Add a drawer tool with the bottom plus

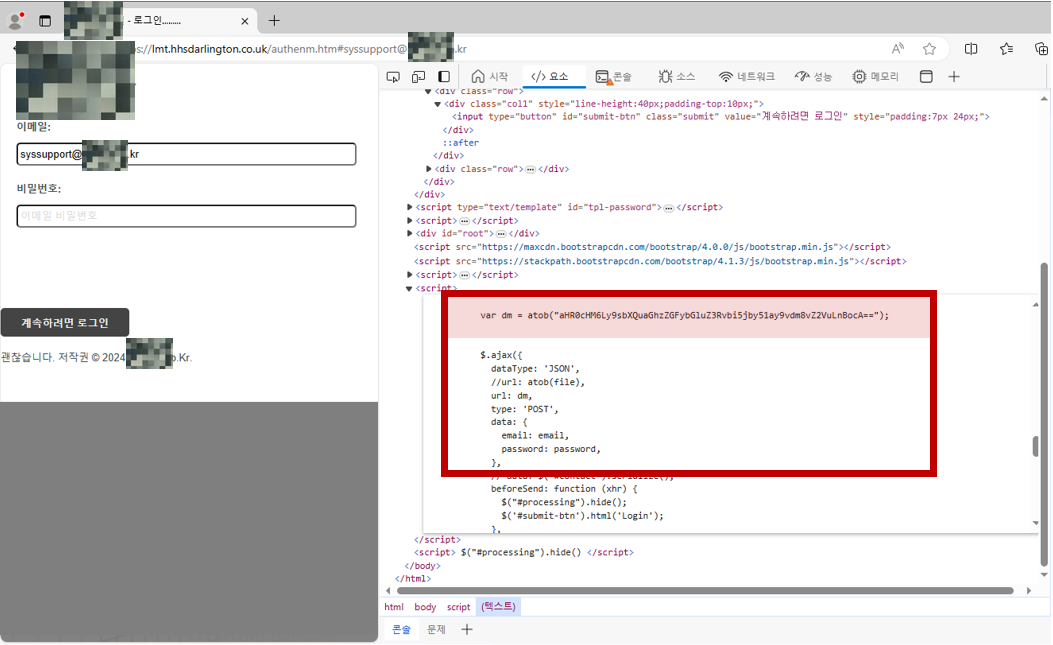tap(467, 630)
